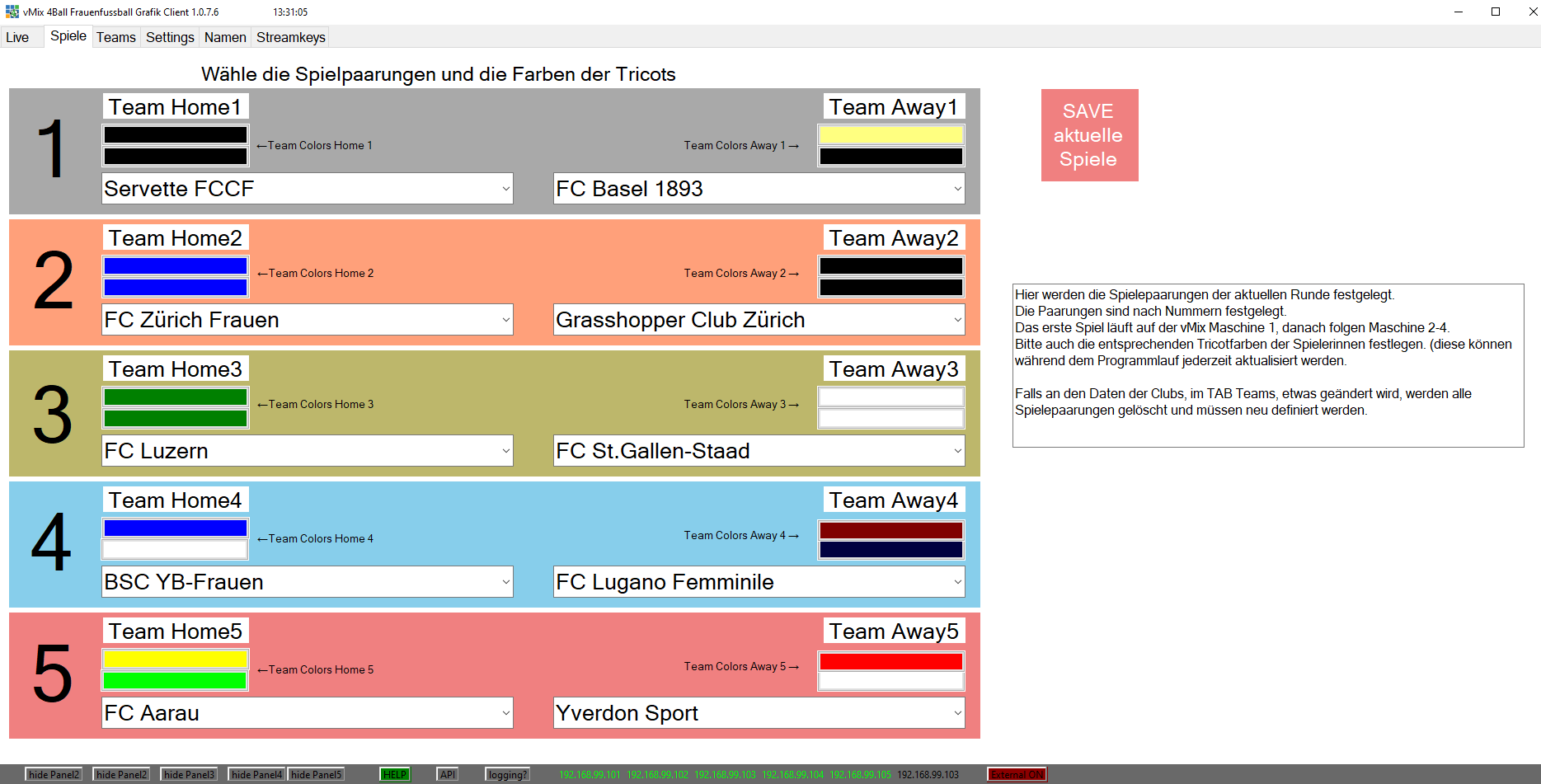Toggle the hide Panel5 button
1541x784 pixels.
(x=316, y=774)
